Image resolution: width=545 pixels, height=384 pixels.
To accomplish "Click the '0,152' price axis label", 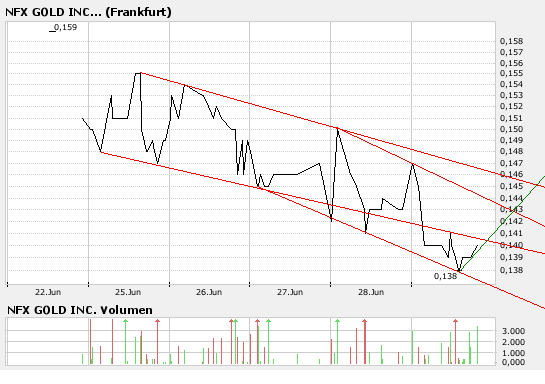I will pyautogui.click(x=511, y=106).
